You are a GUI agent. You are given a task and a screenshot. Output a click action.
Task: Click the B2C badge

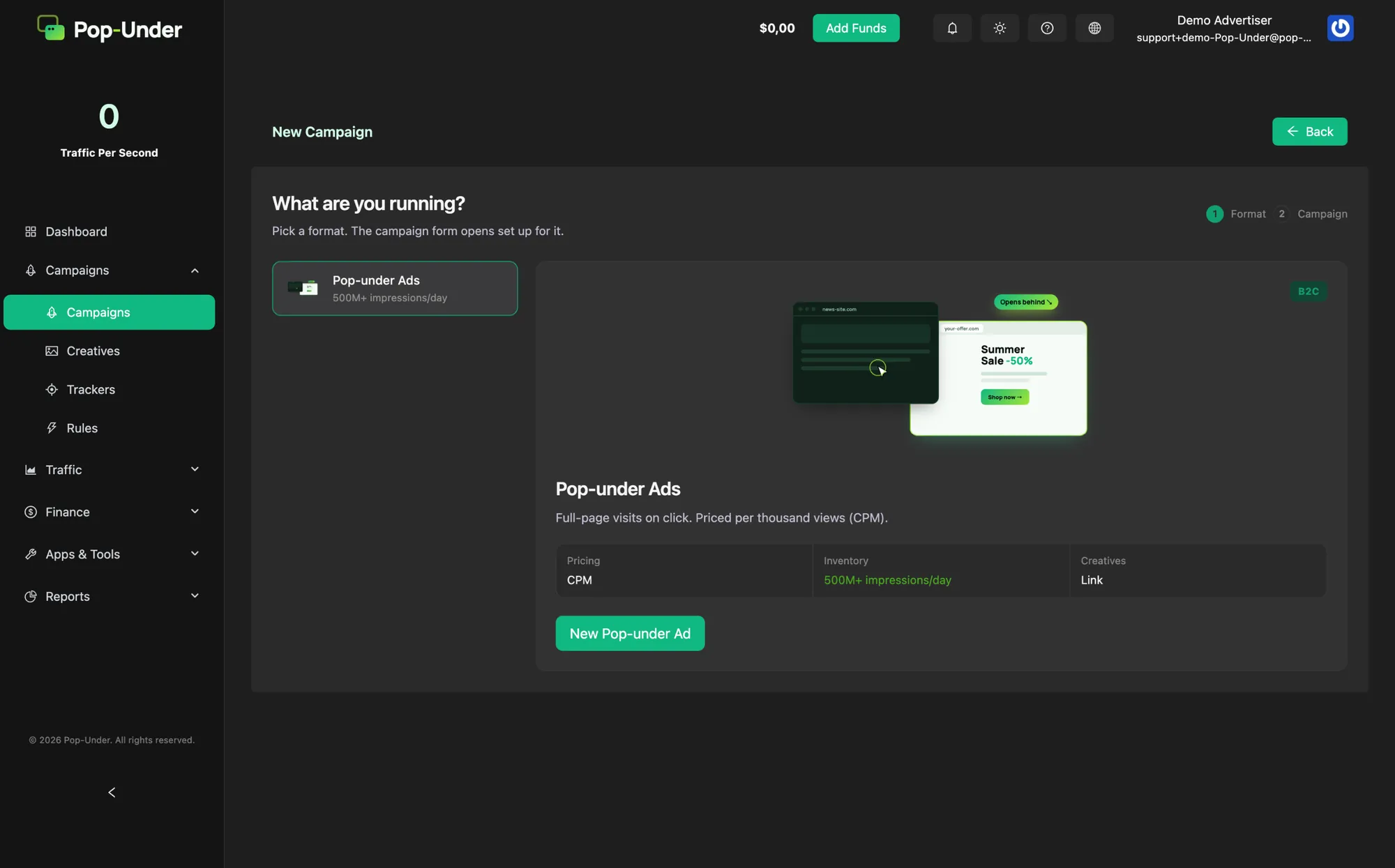tap(1309, 291)
